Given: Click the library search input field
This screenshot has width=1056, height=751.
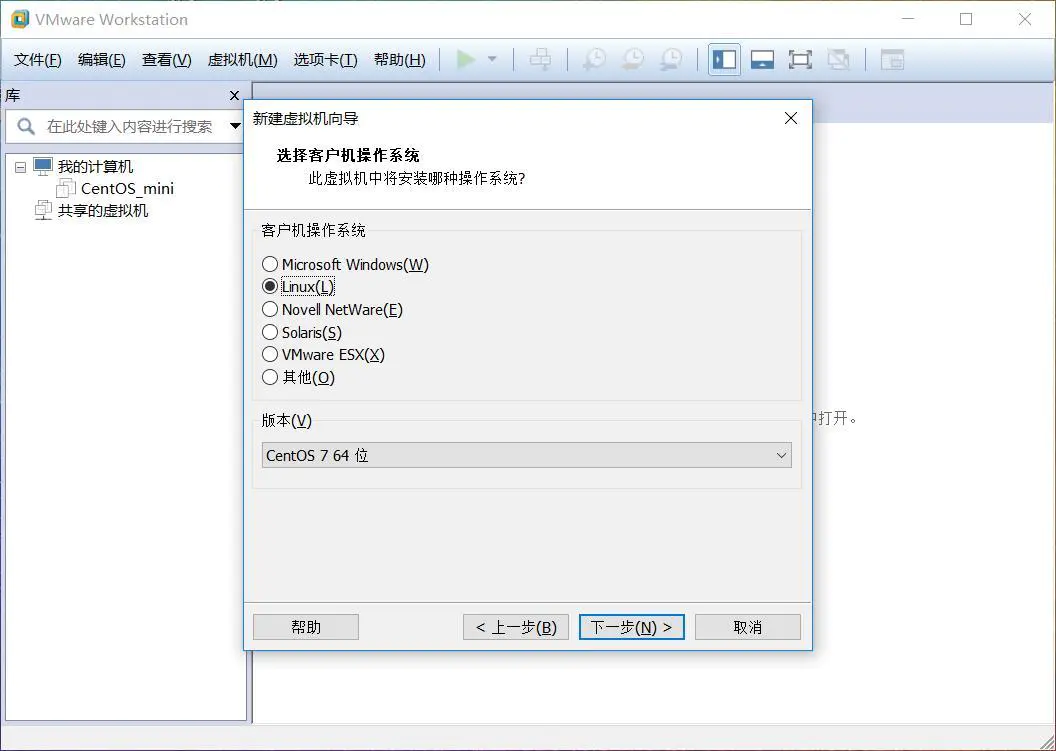Looking at the screenshot, I should coord(129,126).
